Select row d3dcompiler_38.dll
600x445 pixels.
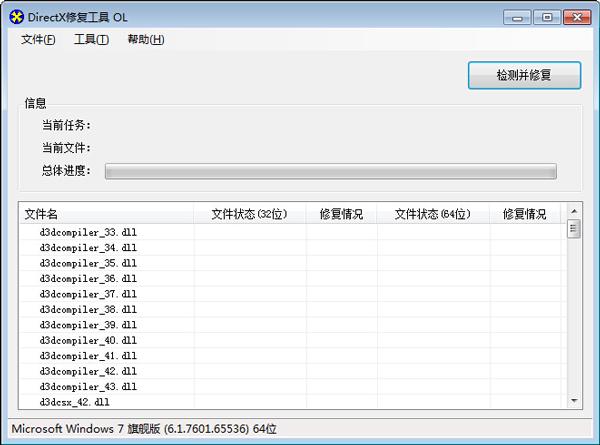click(293, 310)
